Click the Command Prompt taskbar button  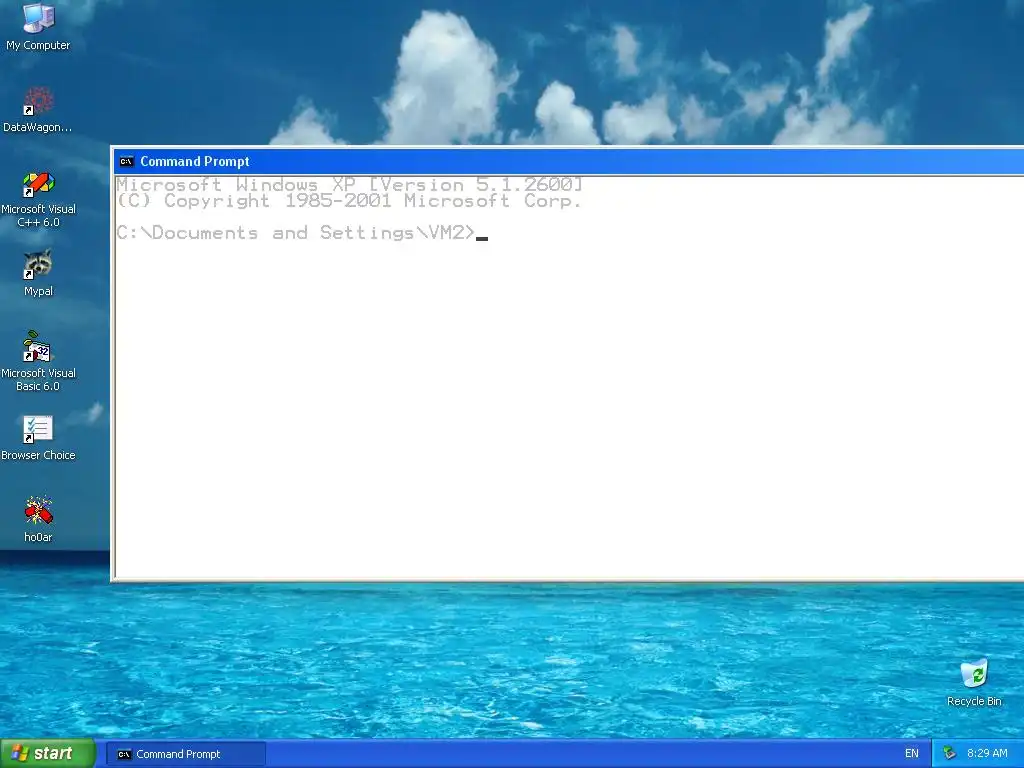click(186, 754)
